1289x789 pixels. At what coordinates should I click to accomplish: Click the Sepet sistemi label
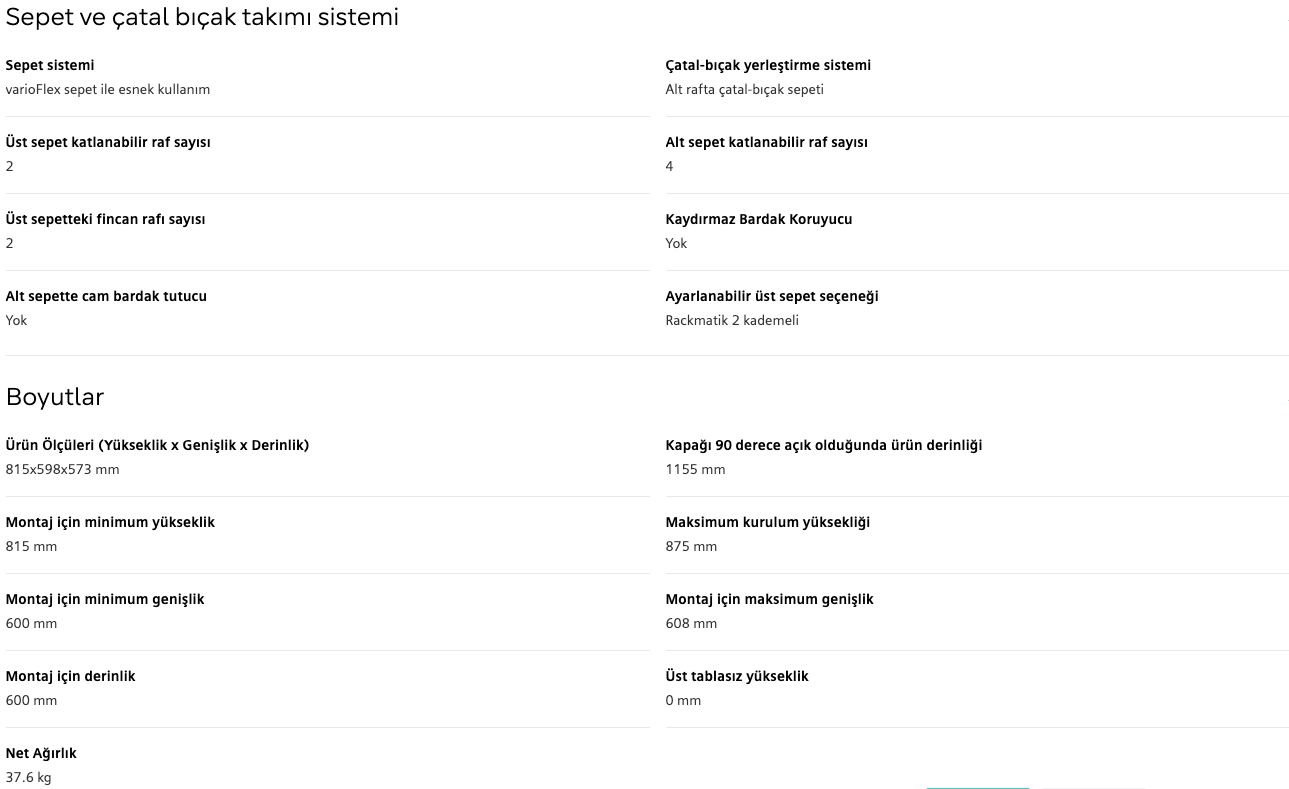pos(50,65)
